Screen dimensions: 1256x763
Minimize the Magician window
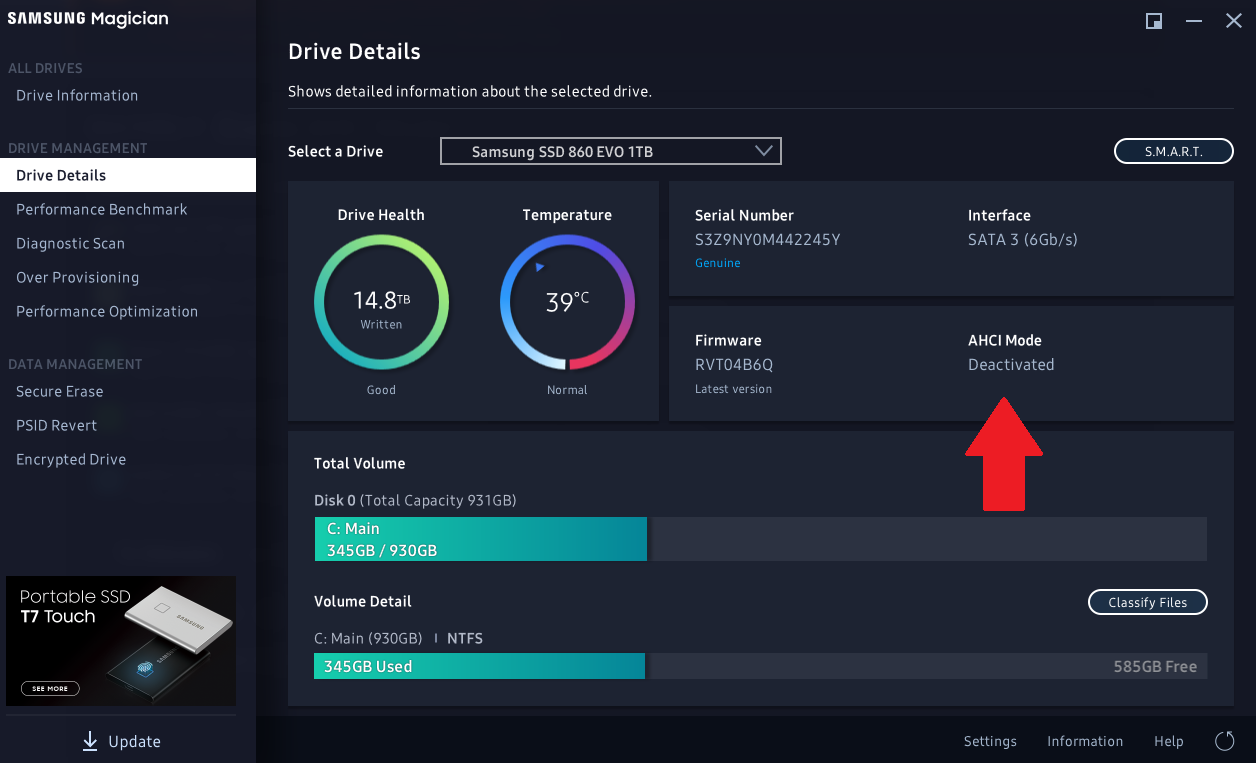tap(1194, 21)
